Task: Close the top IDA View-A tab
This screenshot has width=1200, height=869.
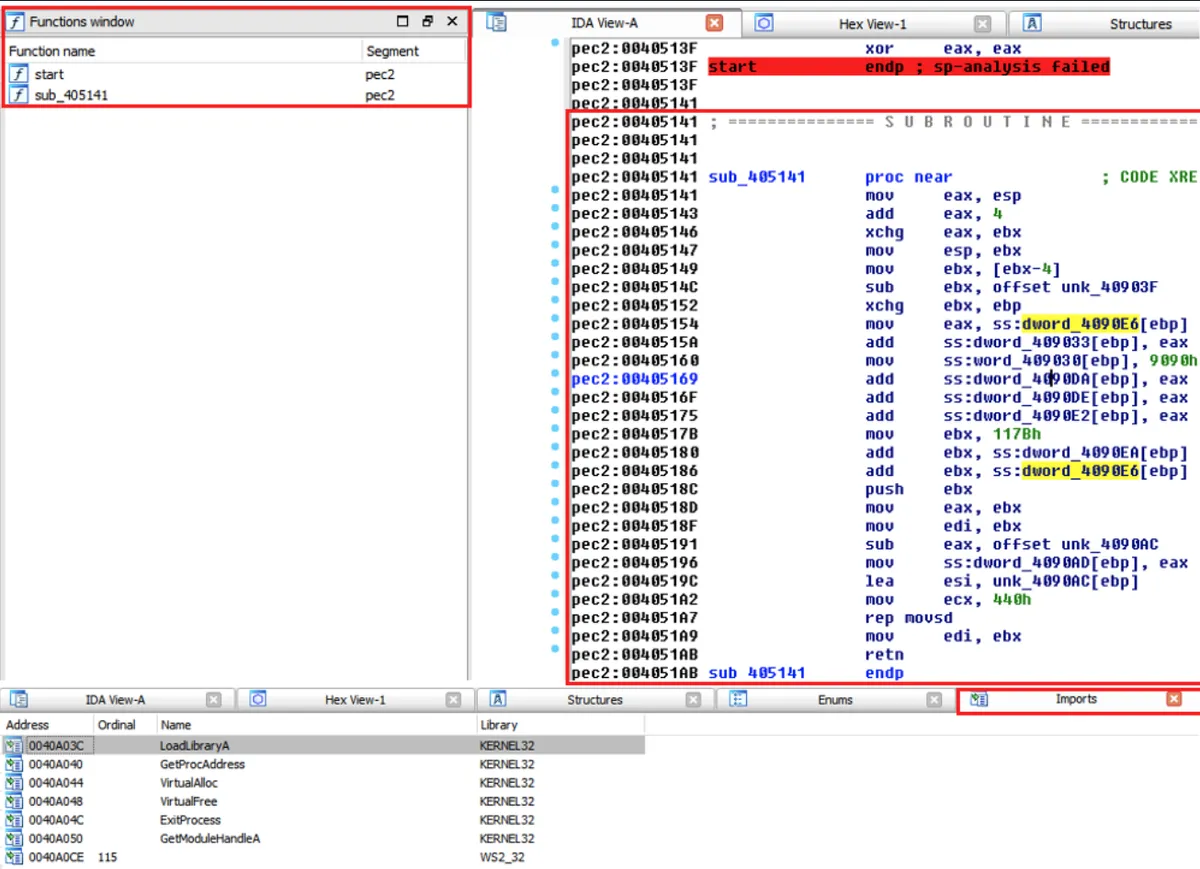Action: click(714, 23)
